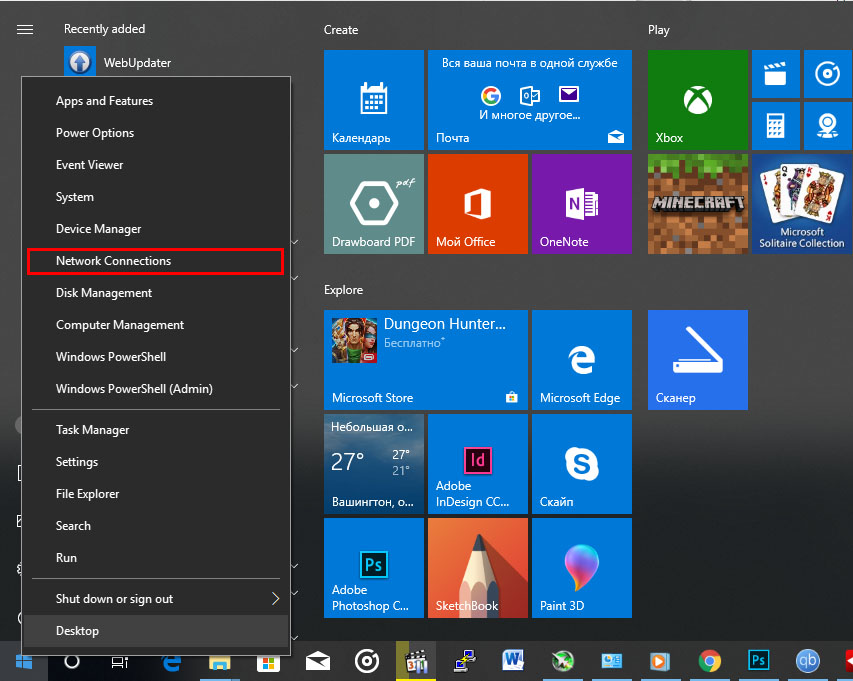Open the Xbox tile

pos(697,100)
